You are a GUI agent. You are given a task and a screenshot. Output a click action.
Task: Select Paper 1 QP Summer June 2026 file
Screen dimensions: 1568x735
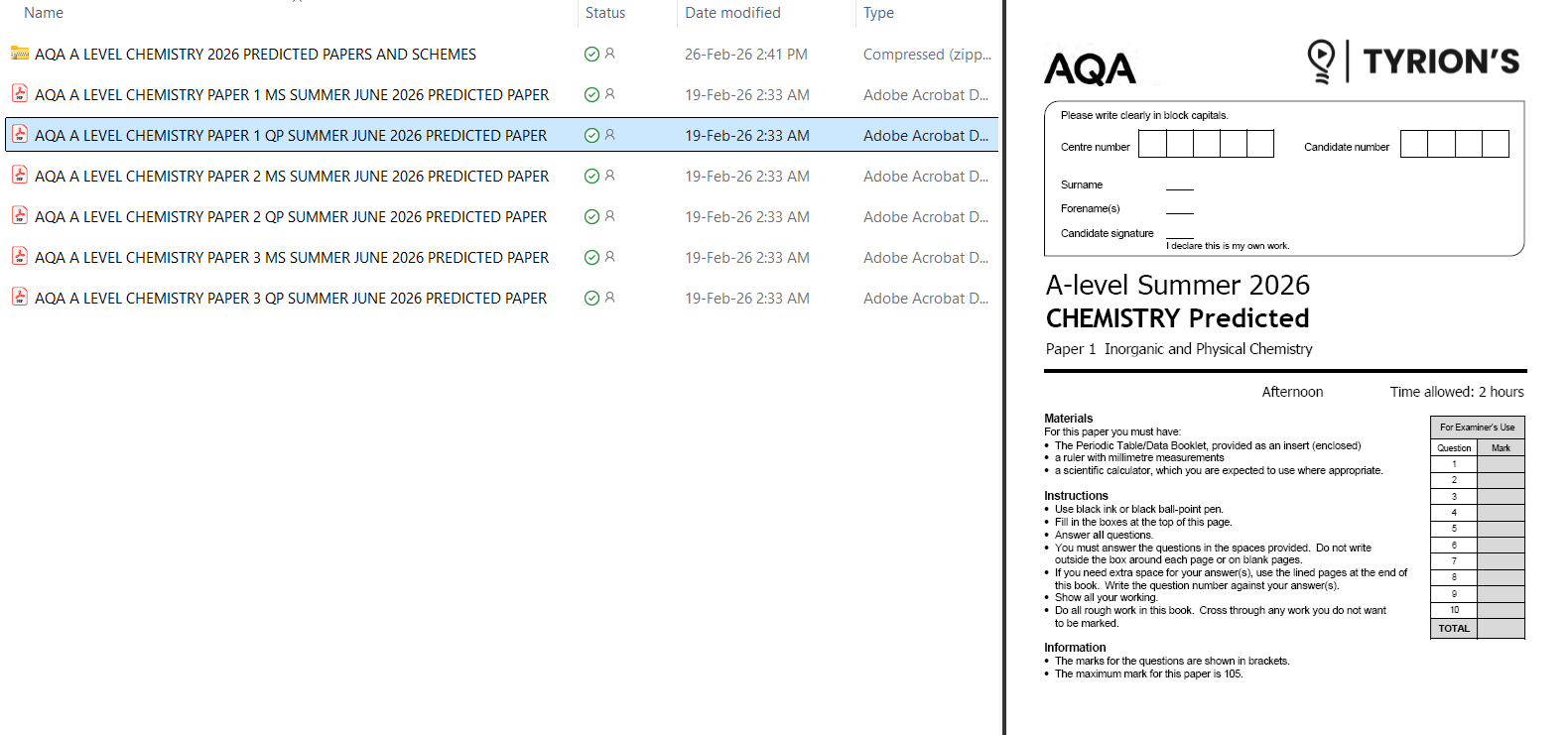[291, 136]
